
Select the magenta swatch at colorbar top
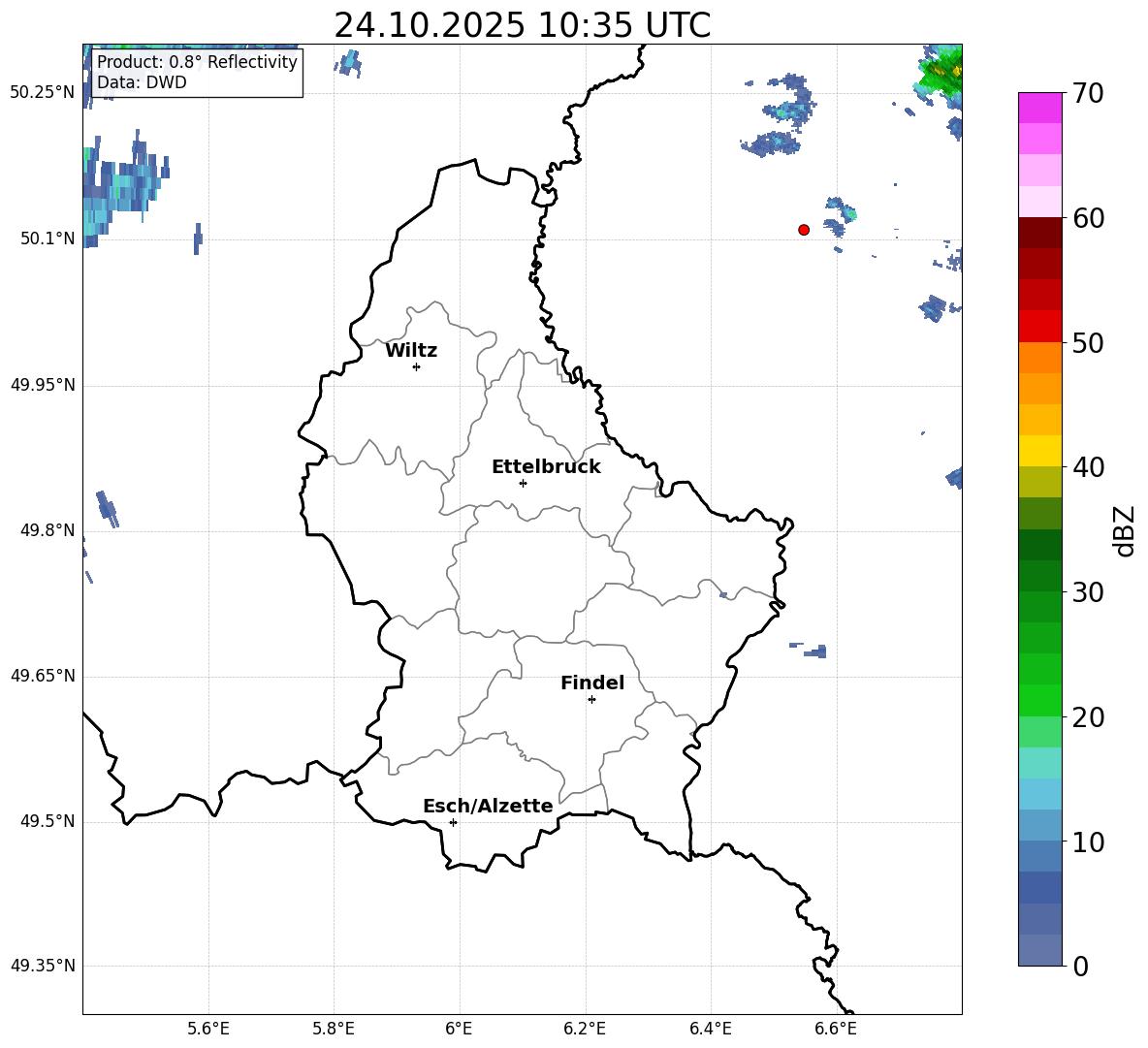(x=1040, y=108)
